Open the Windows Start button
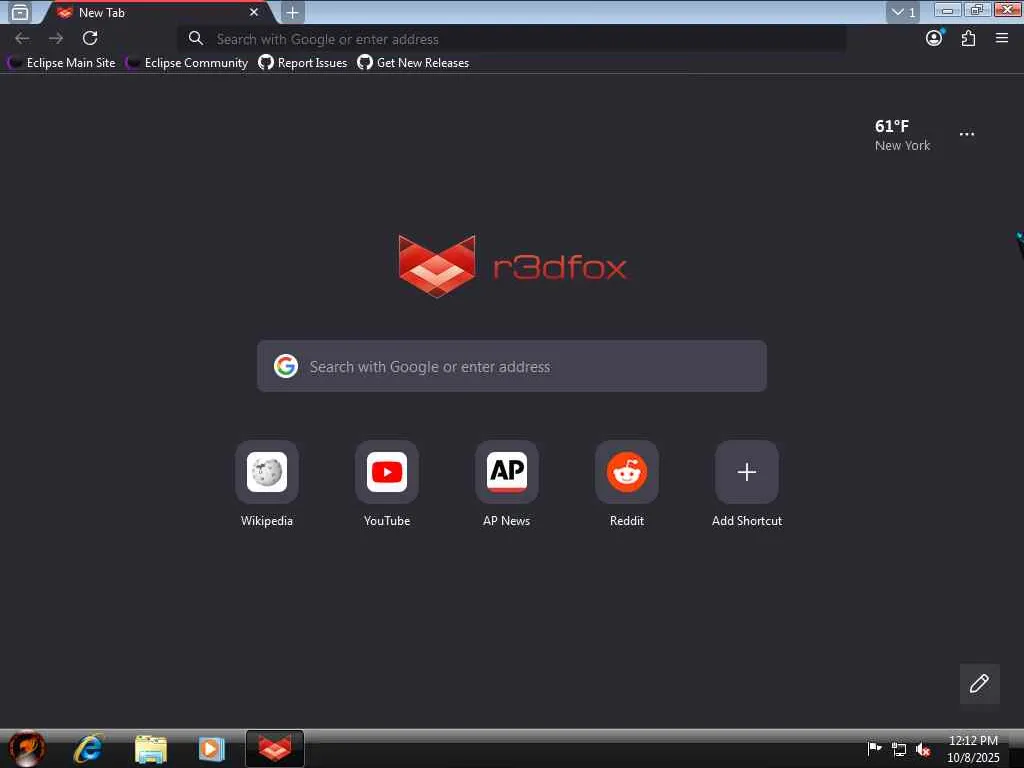 [27, 748]
